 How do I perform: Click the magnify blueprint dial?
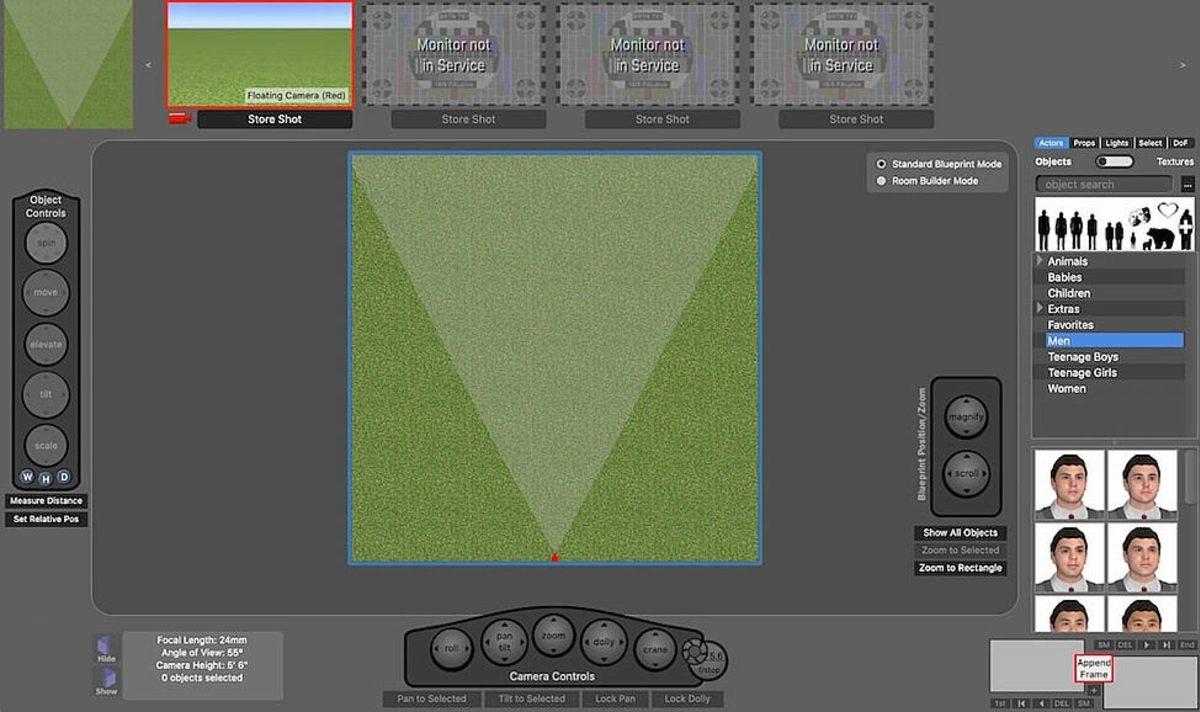[966, 417]
